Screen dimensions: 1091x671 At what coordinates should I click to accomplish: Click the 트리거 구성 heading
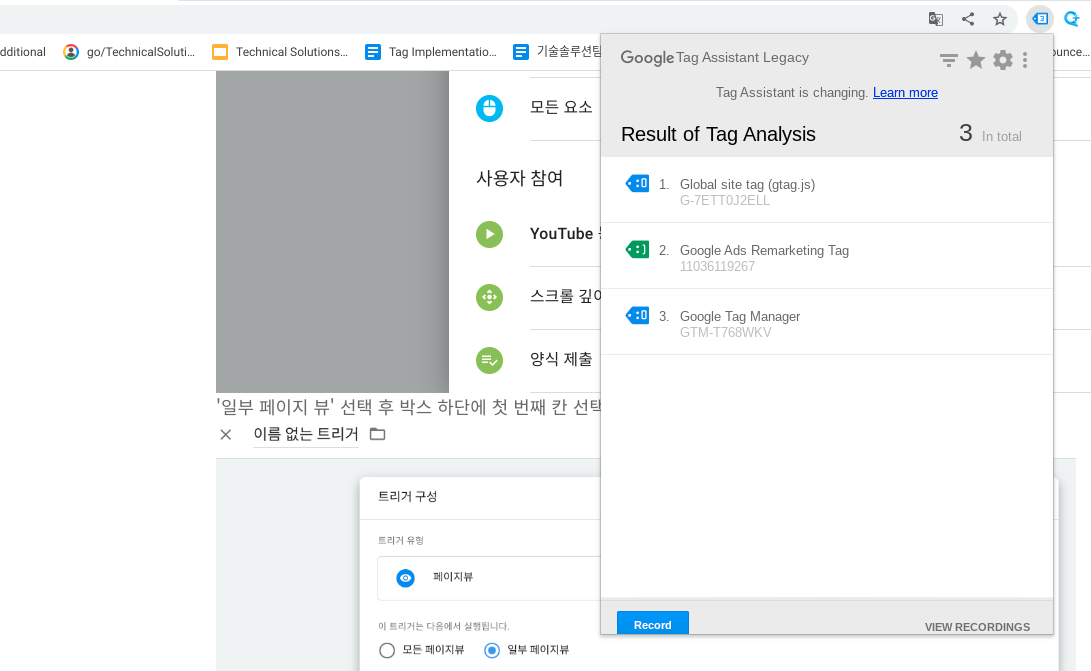pos(407,496)
